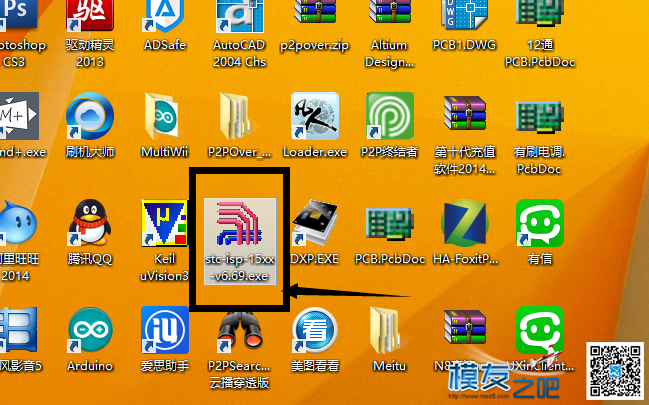Launch the 有信 green chat shortcut
Viewport: 649px width, 405px height.
point(540,223)
